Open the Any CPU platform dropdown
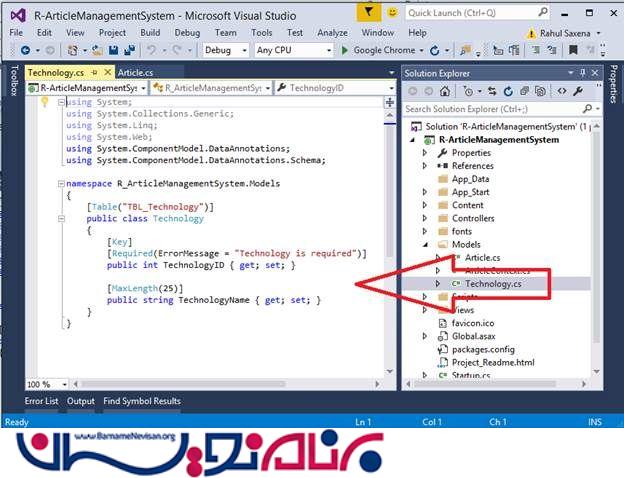The image size is (624, 478). pyautogui.click(x=288, y=50)
